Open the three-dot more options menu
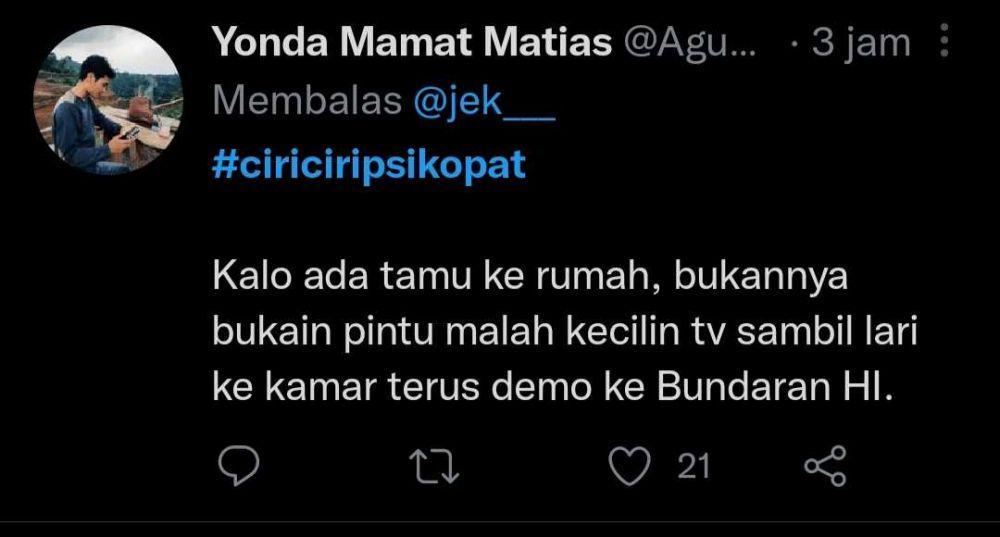 point(945,41)
